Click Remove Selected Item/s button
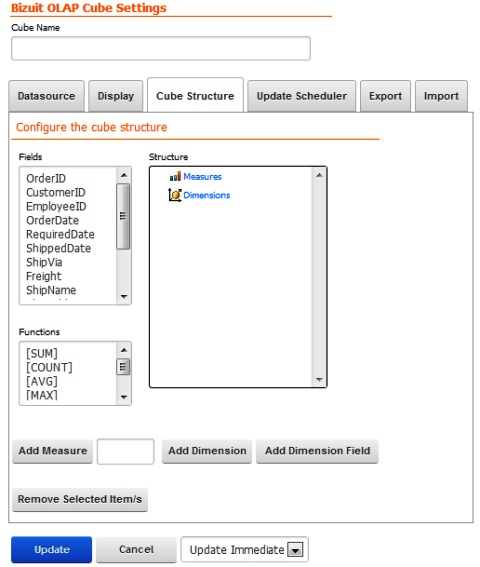Screen dimensions: 480x567 80,499
